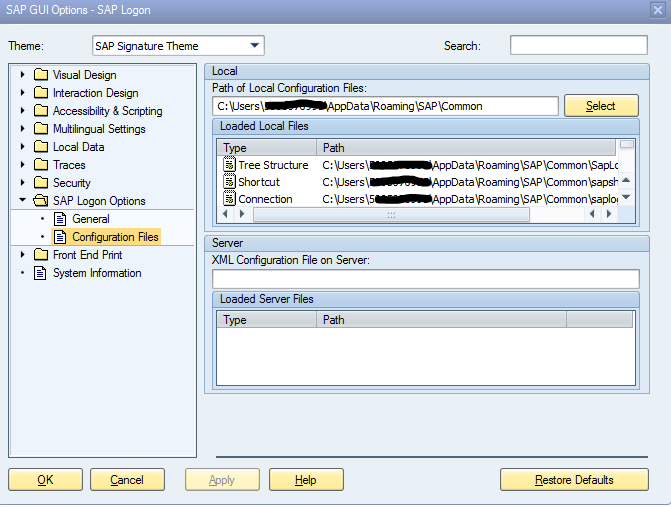671x507 pixels.
Task: Click the local configuration path field
Action: (x=385, y=106)
